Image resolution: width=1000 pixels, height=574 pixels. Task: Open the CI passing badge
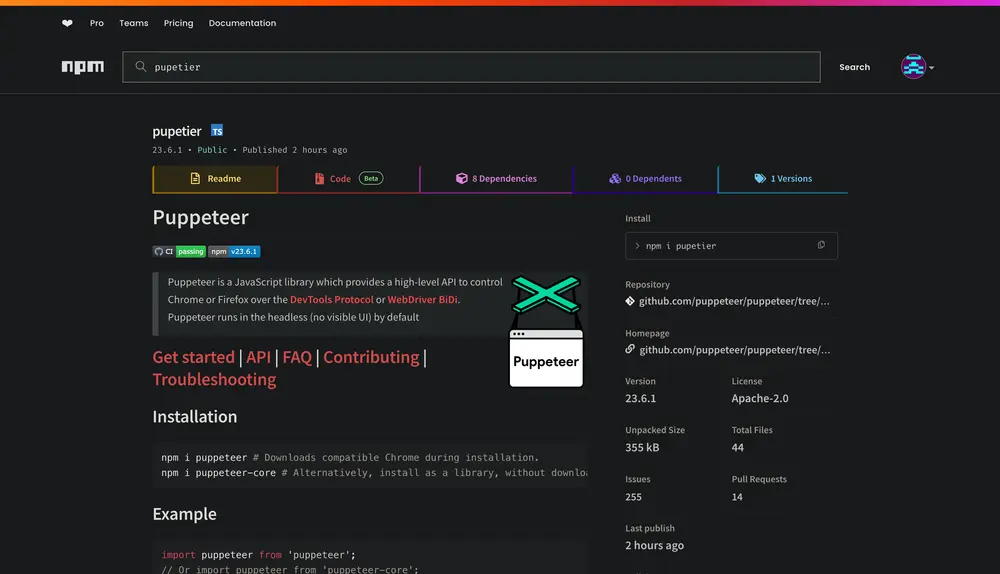(x=179, y=251)
